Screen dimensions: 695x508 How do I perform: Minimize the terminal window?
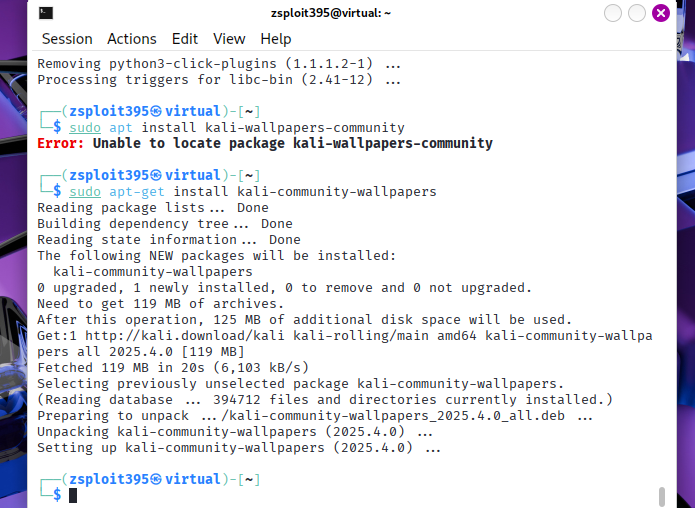coord(612,13)
